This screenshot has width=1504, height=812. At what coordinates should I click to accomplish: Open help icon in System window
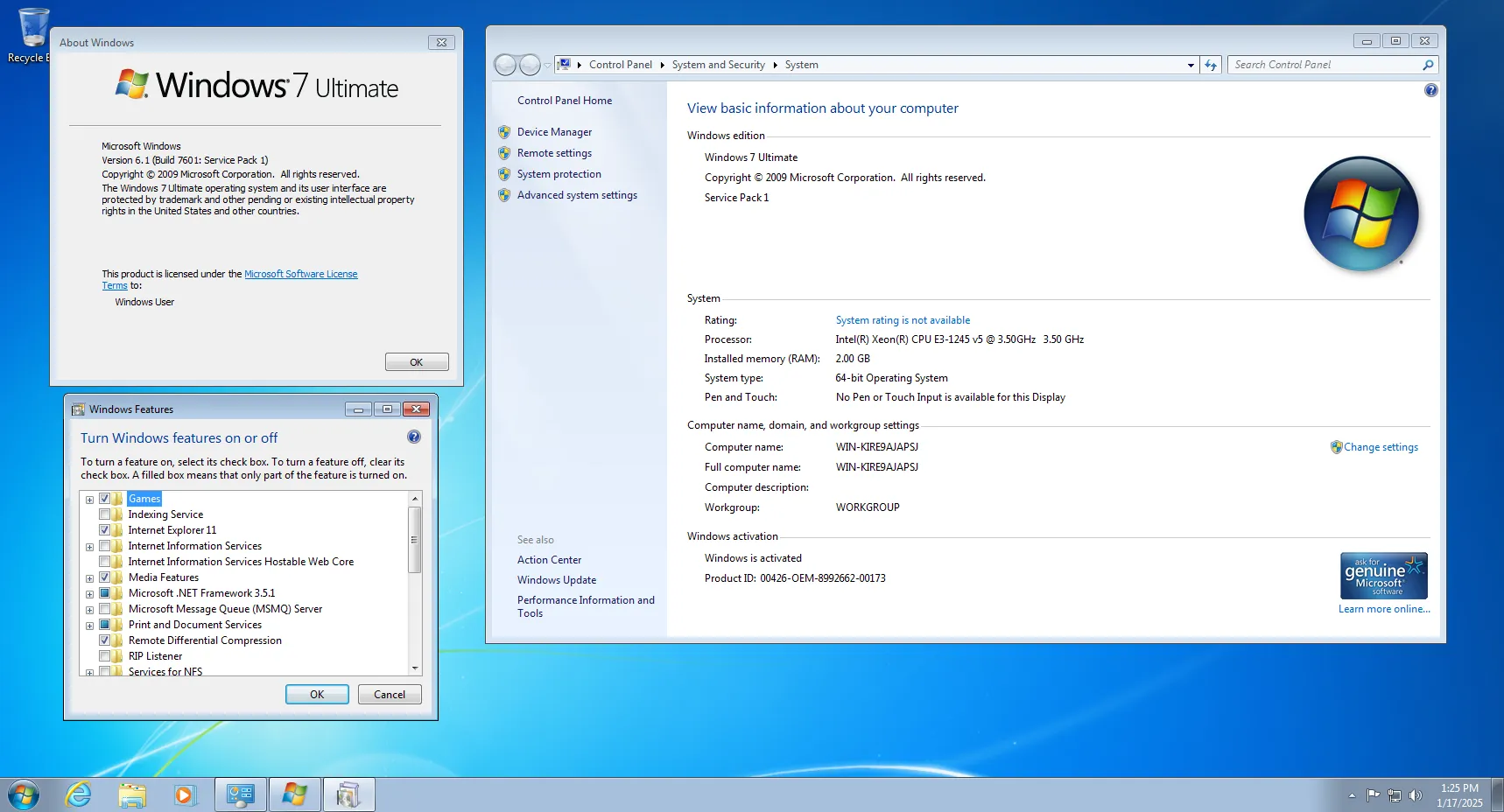click(1430, 90)
